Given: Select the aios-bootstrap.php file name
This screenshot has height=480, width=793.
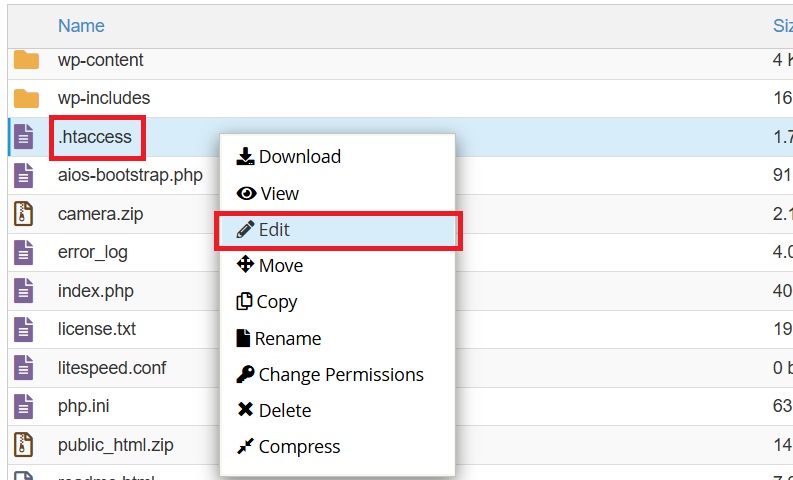Looking at the screenshot, I should [130, 175].
